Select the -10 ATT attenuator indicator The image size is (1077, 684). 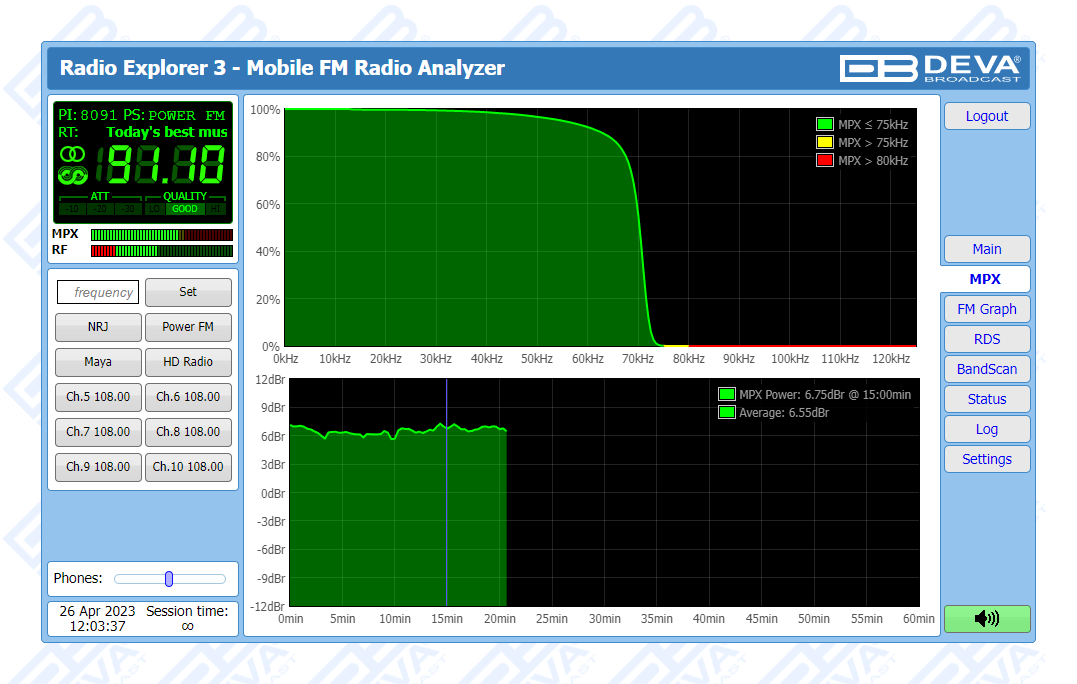pos(72,209)
